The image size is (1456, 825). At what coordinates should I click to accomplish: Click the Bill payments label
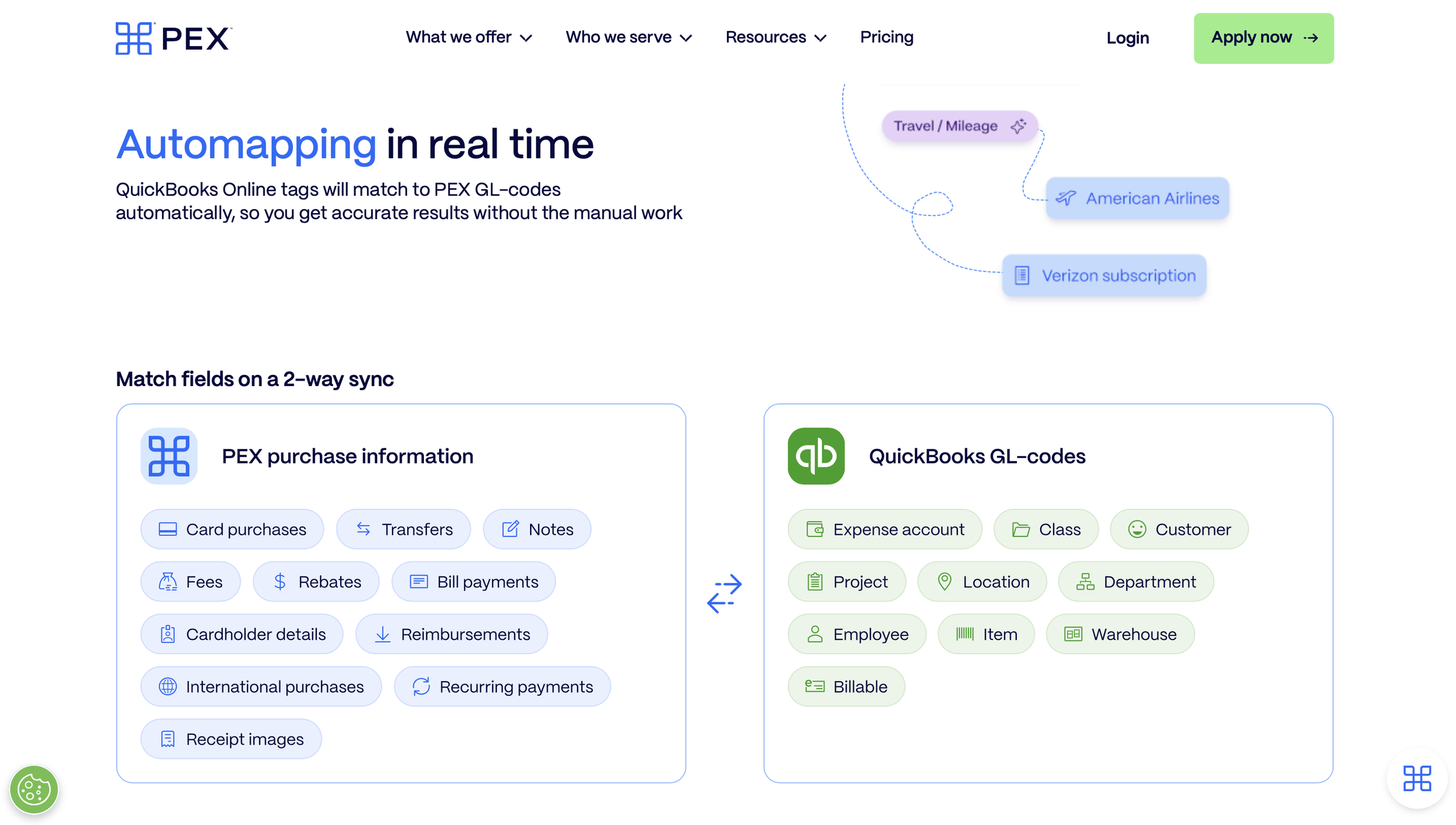click(487, 582)
